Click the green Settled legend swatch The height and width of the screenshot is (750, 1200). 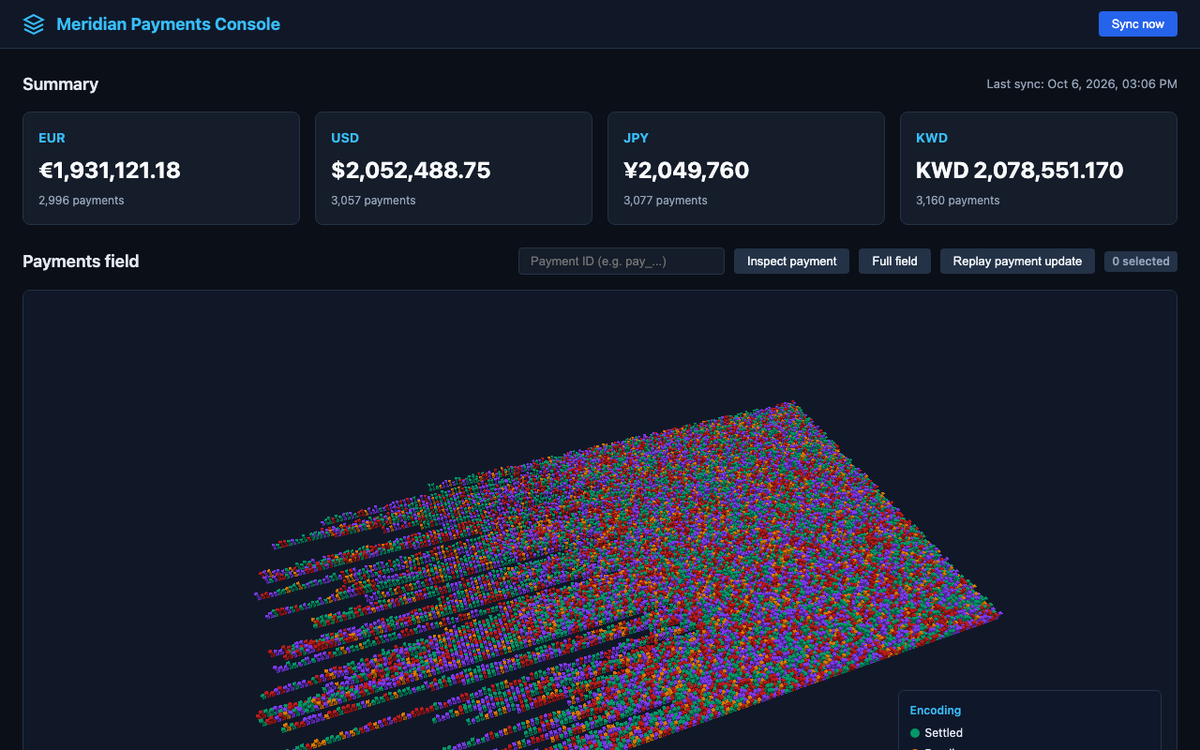(x=915, y=733)
